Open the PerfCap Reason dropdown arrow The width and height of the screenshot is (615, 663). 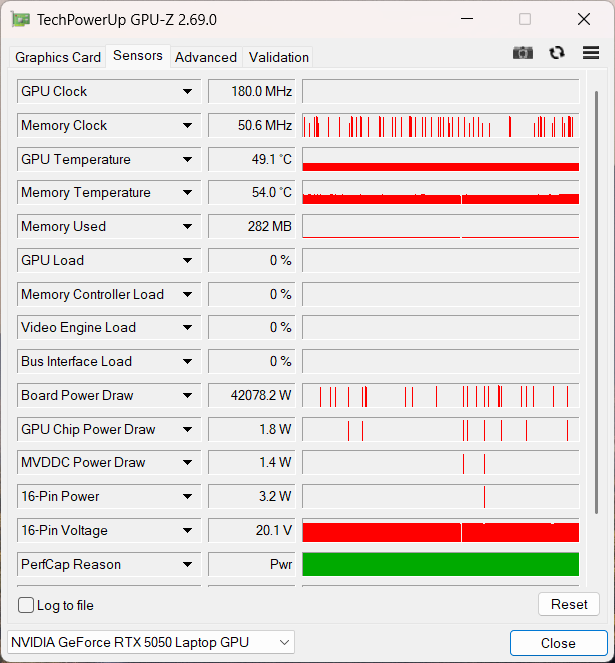click(187, 565)
